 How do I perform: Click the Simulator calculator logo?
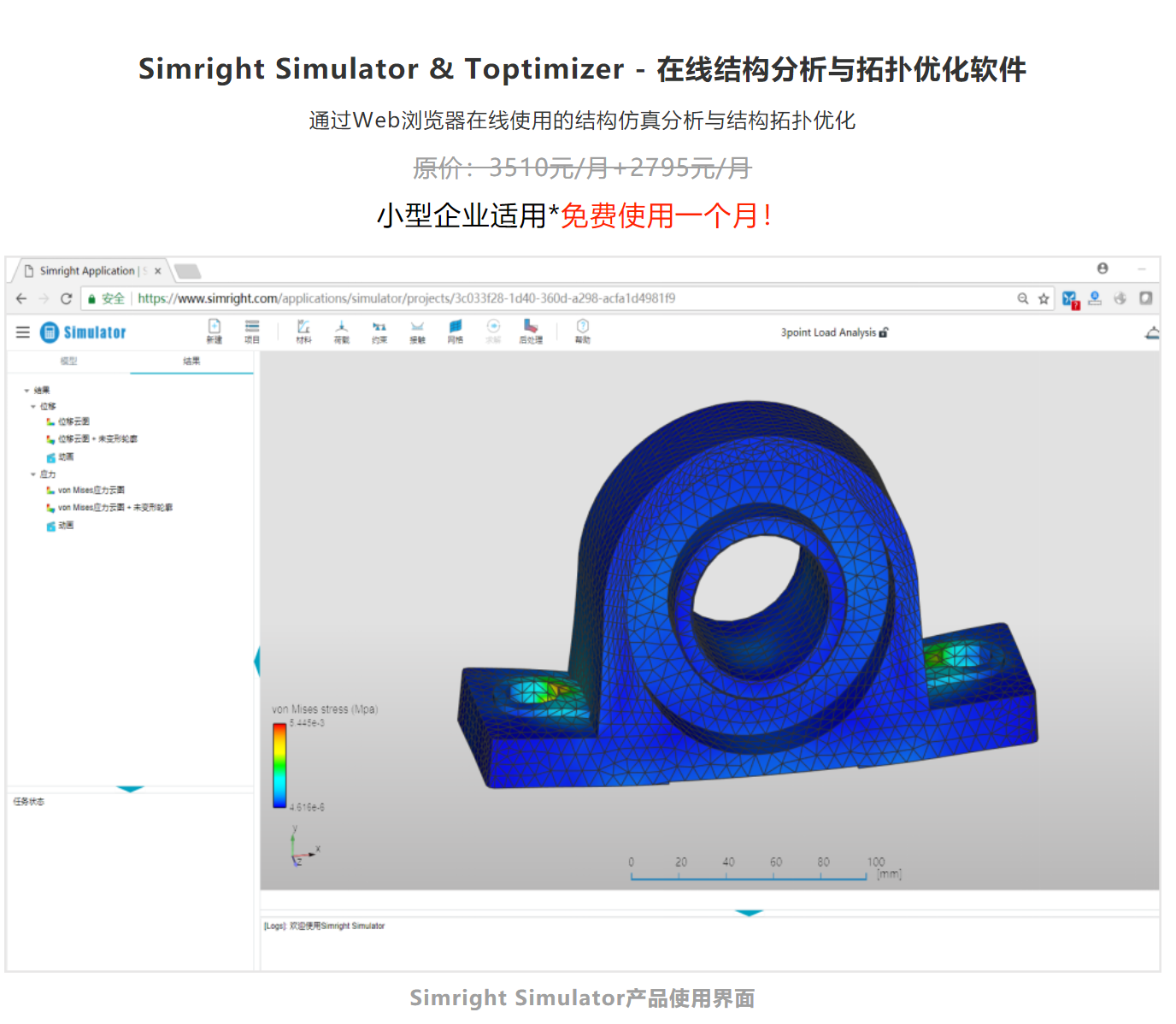(x=50, y=333)
